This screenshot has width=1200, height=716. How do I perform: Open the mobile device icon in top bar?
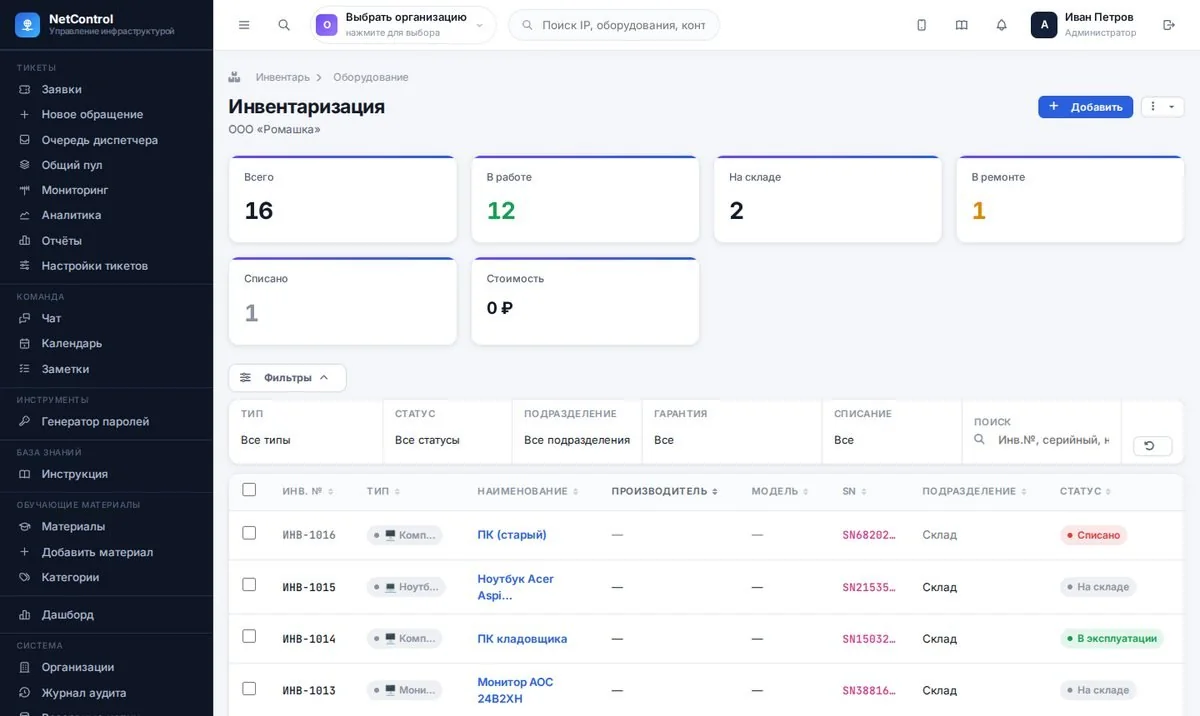[x=922, y=25]
